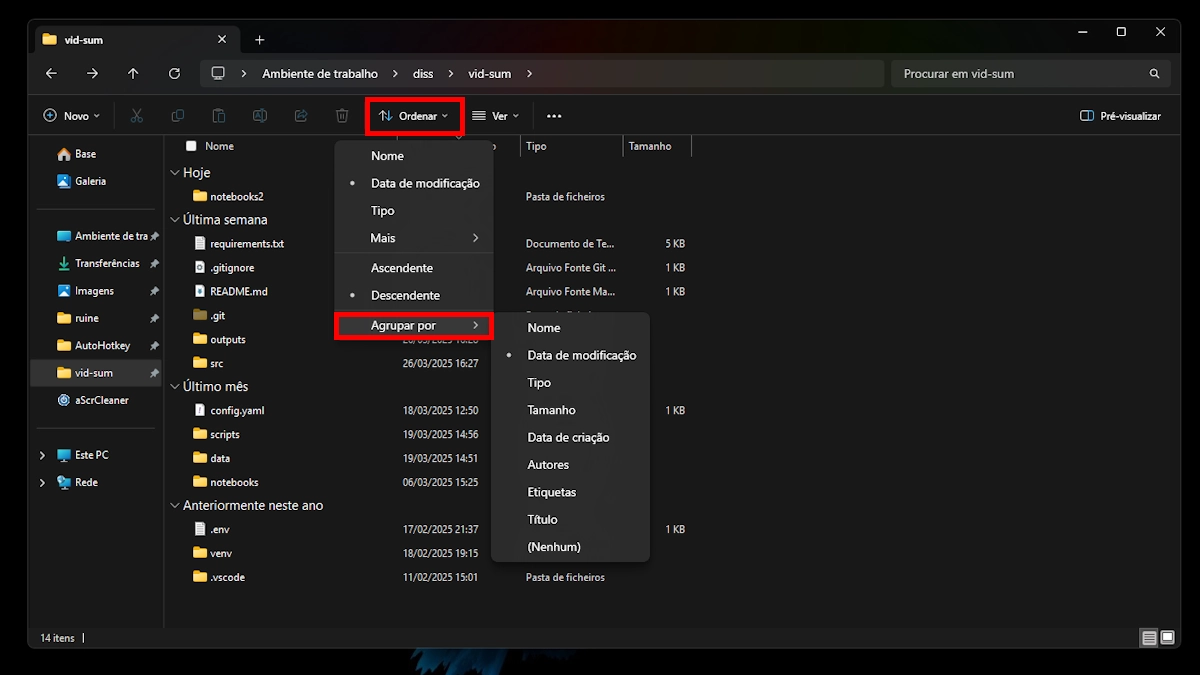
Task: Group by Tamanho in submenu
Action: (x=551, y=410)
